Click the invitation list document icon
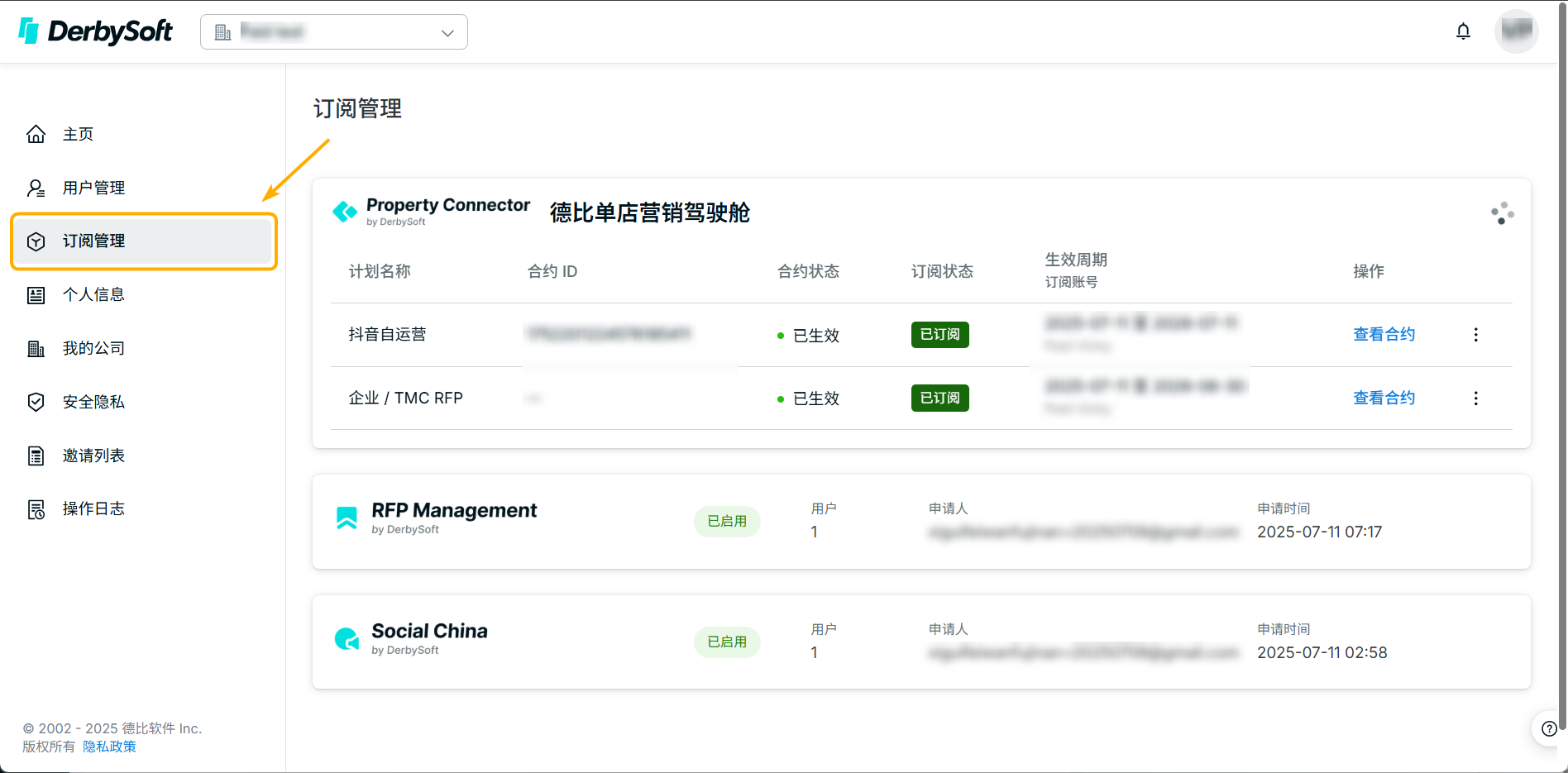 [36, 456]
